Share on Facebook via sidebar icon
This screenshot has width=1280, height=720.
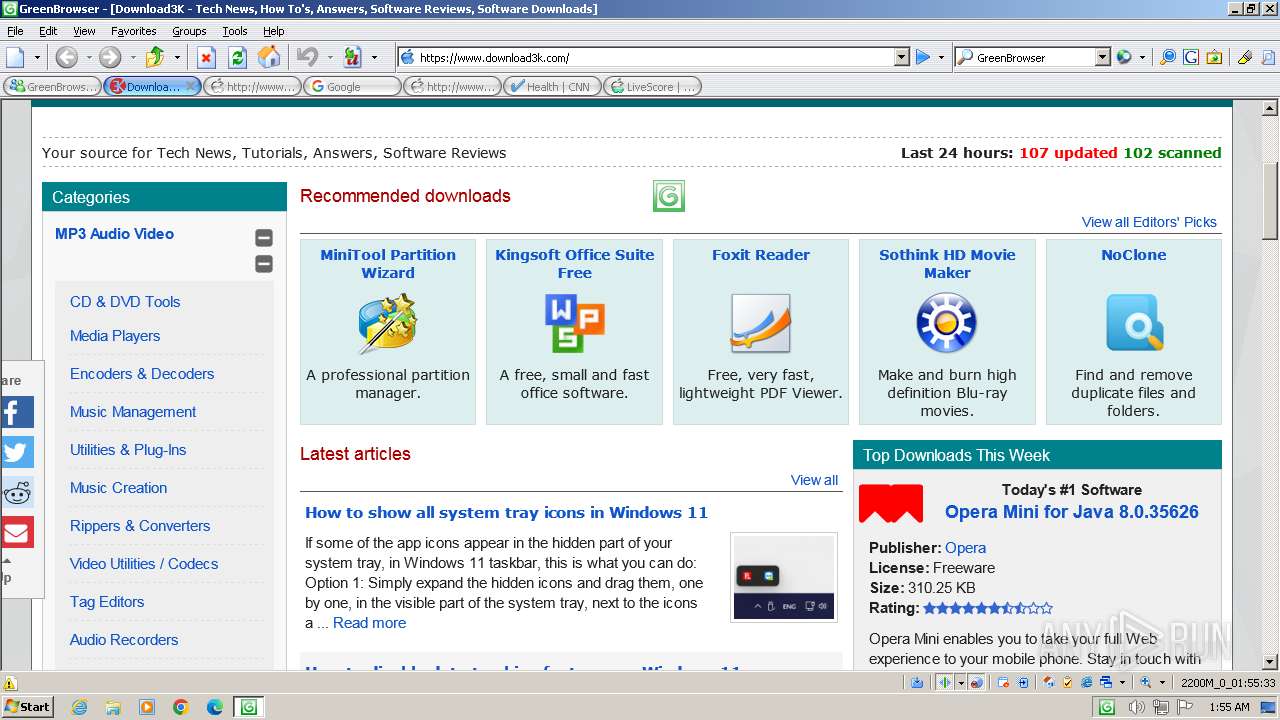coord(17,412)
